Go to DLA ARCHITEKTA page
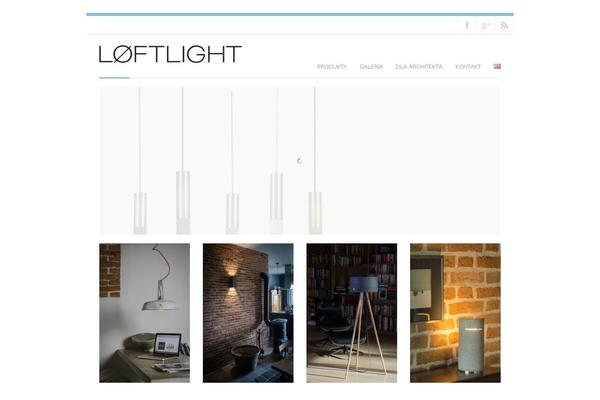 (419, 67)
